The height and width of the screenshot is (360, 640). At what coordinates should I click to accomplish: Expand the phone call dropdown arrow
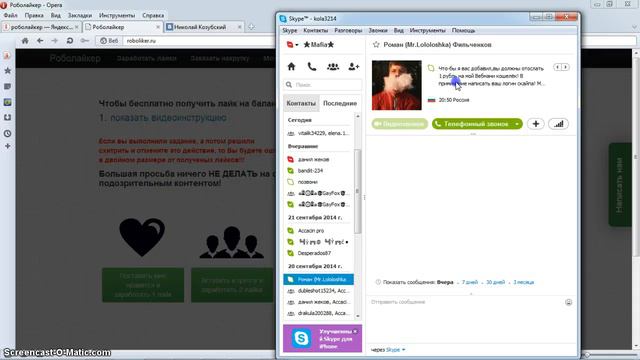(517, 124)
